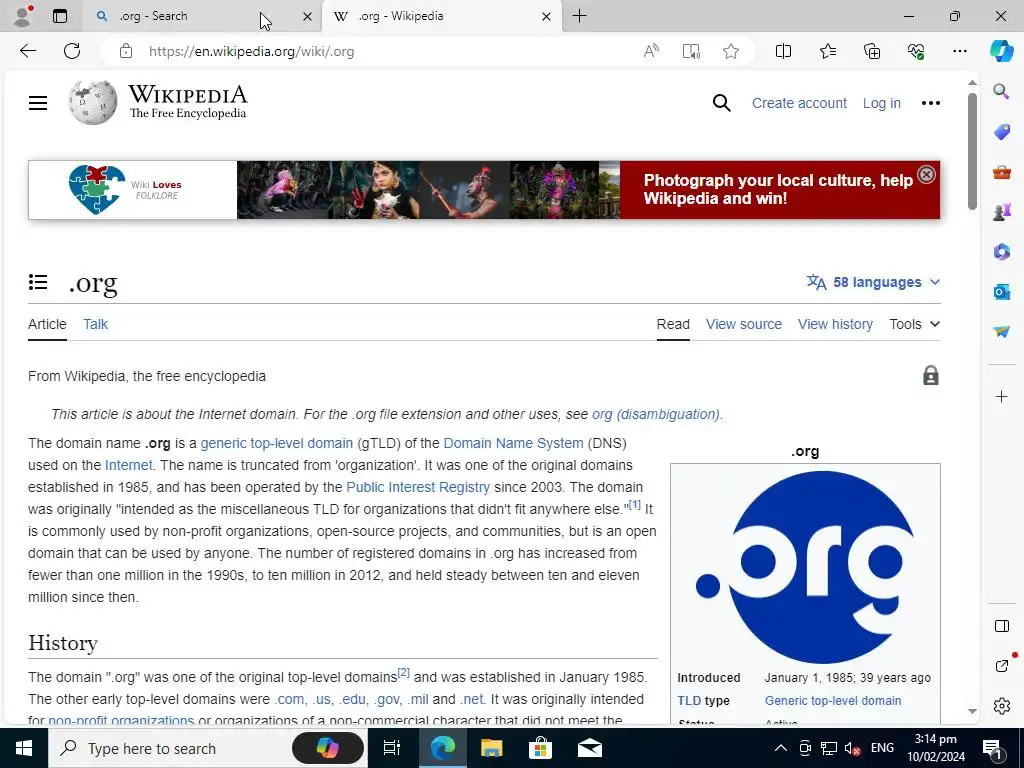Open sidebar Shopping tag icon

pos(1001,132)
